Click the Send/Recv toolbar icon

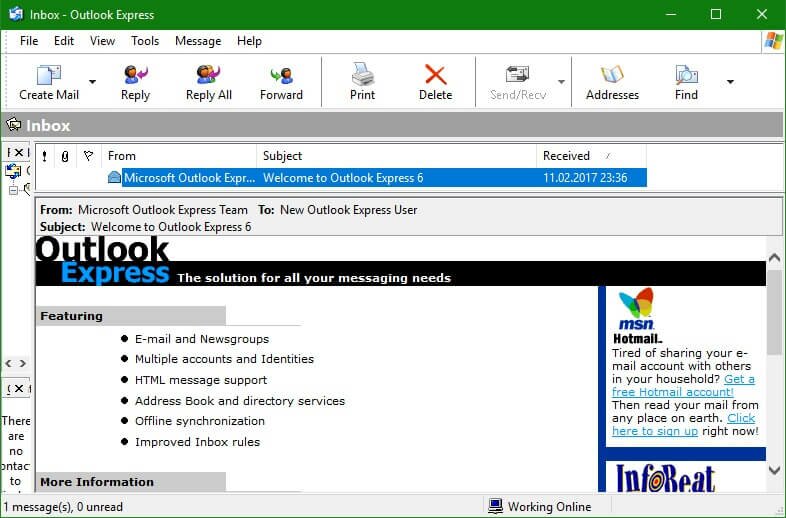[517, 75]
